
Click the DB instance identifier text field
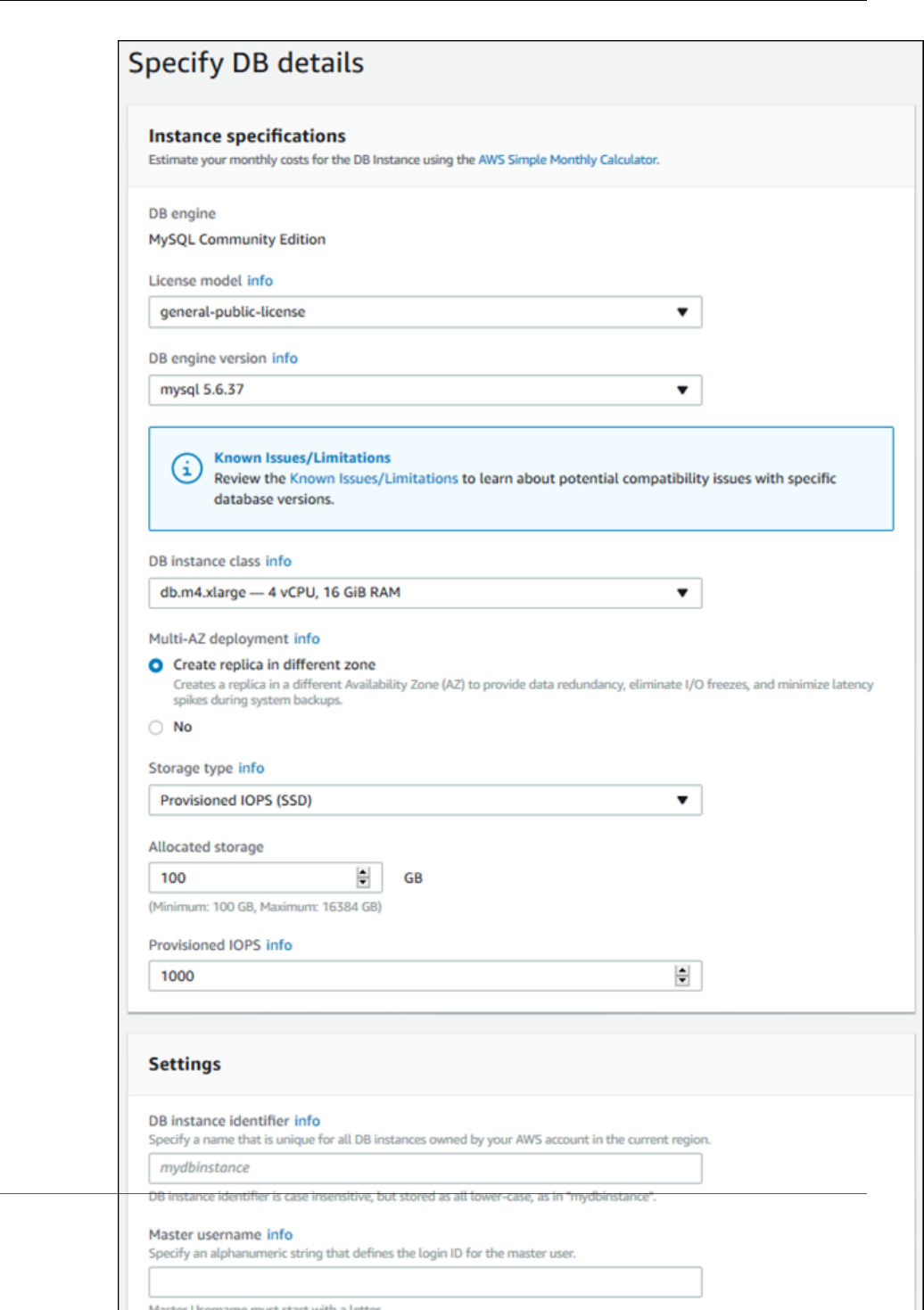(425, 1168)
